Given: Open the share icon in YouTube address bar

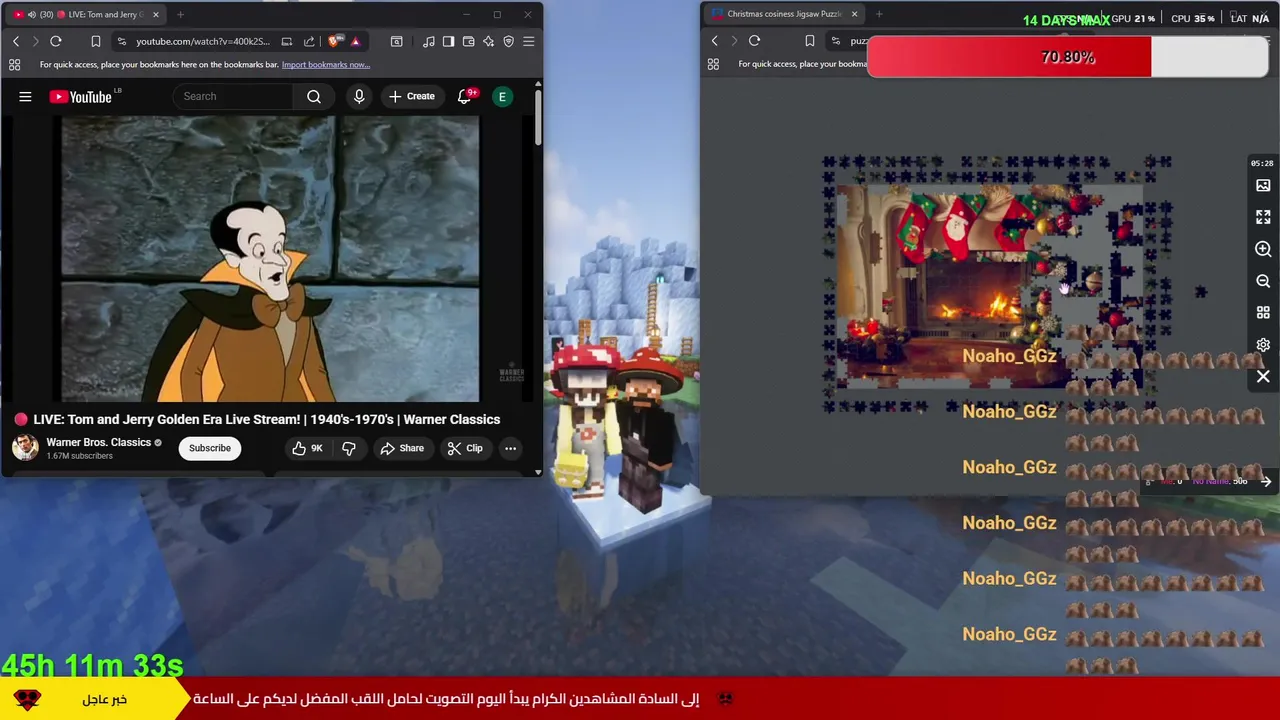Looking at the screenshot, I should tap(309, 41).
